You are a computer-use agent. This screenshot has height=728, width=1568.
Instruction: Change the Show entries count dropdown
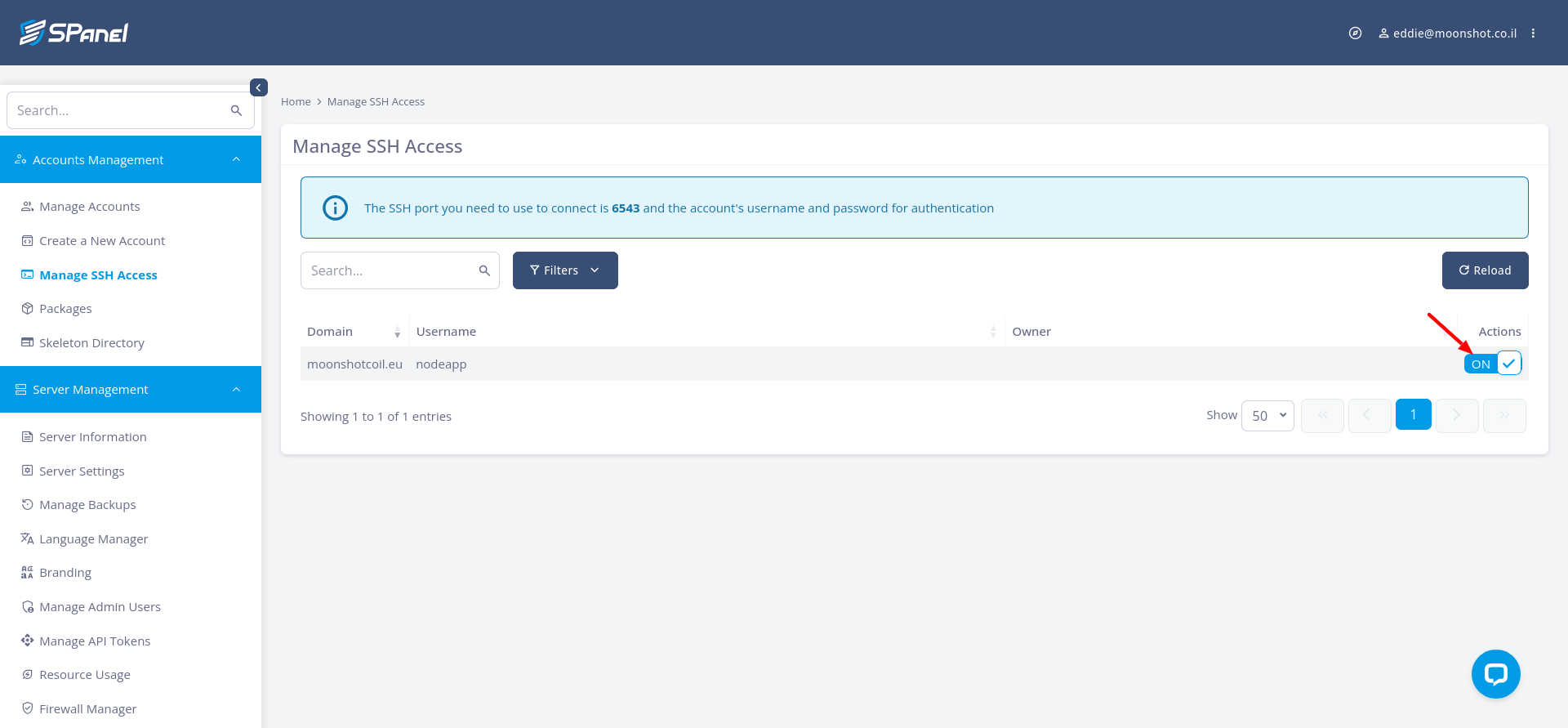point(1267,416)
